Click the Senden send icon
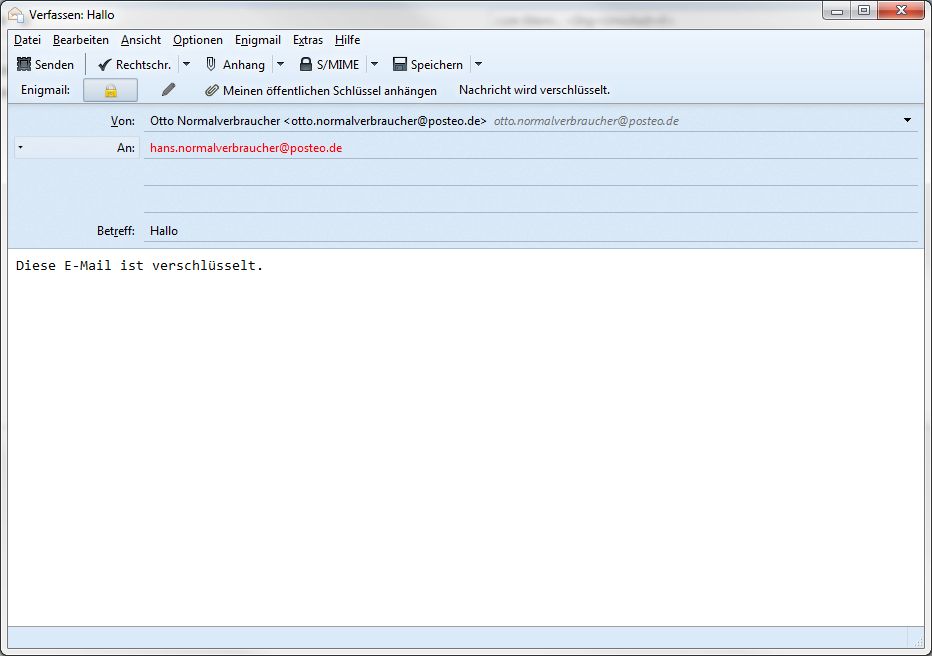The image size is (932, 656). pos(24,64)
